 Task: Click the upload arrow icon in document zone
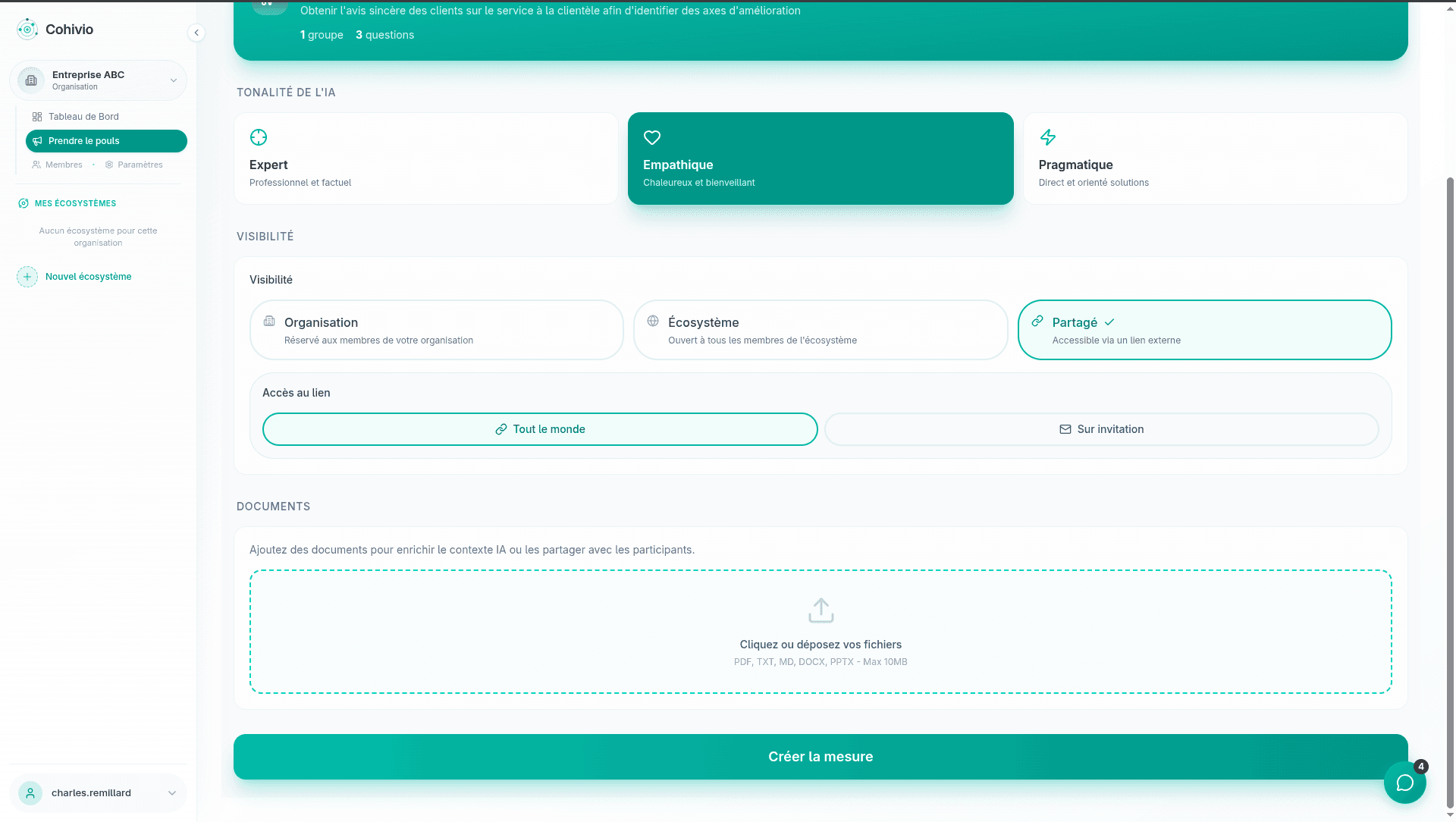pyautogui.click(x=820, y=610)
